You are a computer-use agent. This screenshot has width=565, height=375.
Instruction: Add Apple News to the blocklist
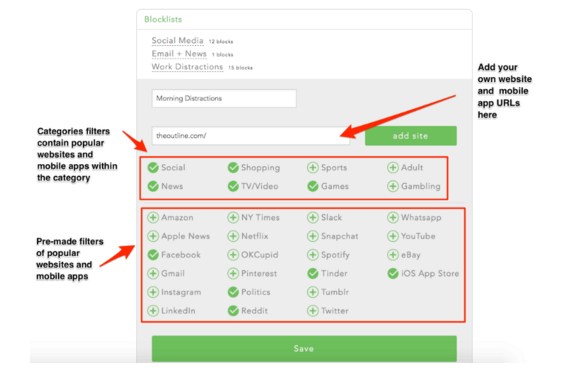(153, 236)
